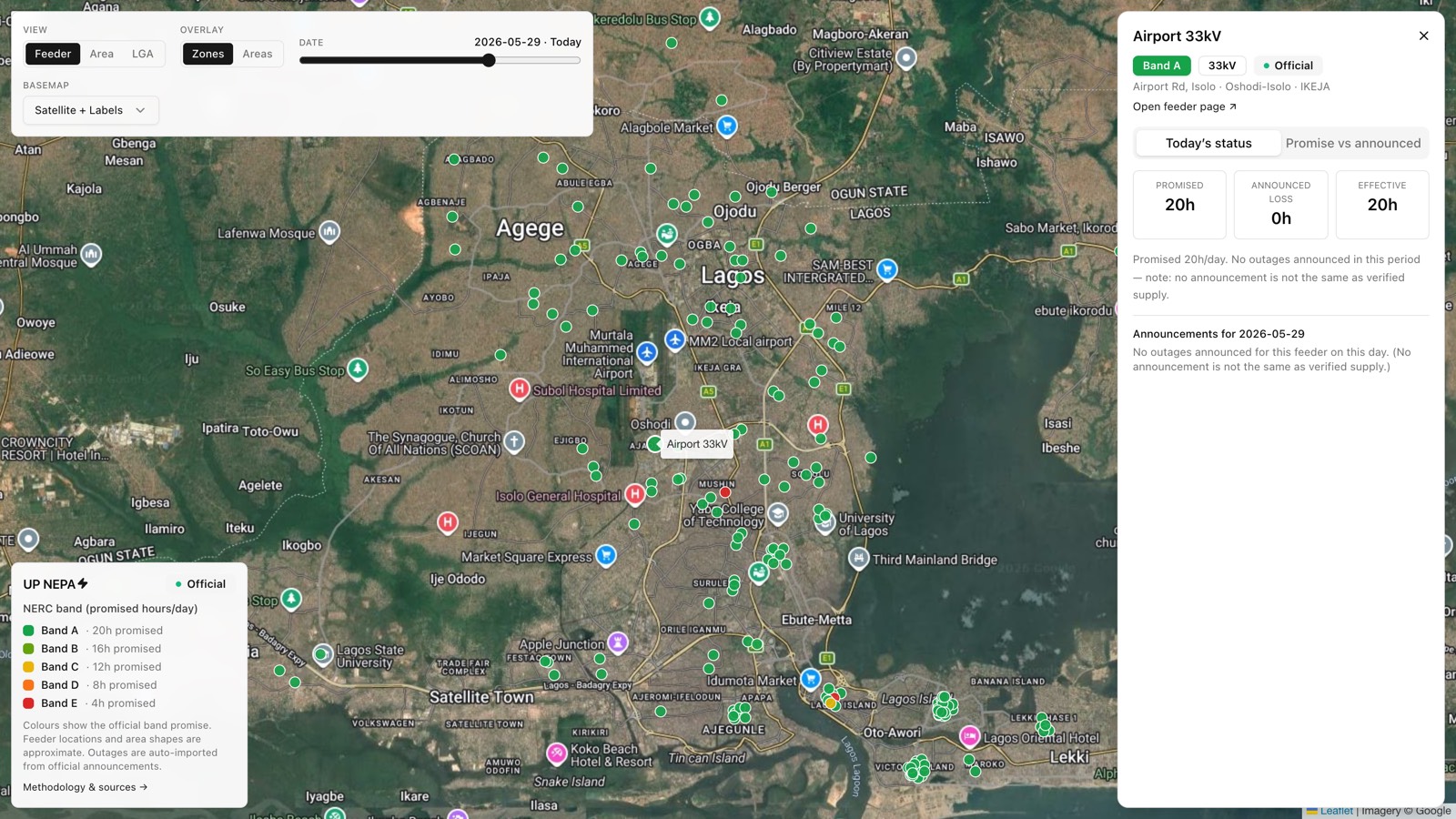Click the UP NEPA logo in legend
1456x819 pixels.
click(x=56, y=584)
